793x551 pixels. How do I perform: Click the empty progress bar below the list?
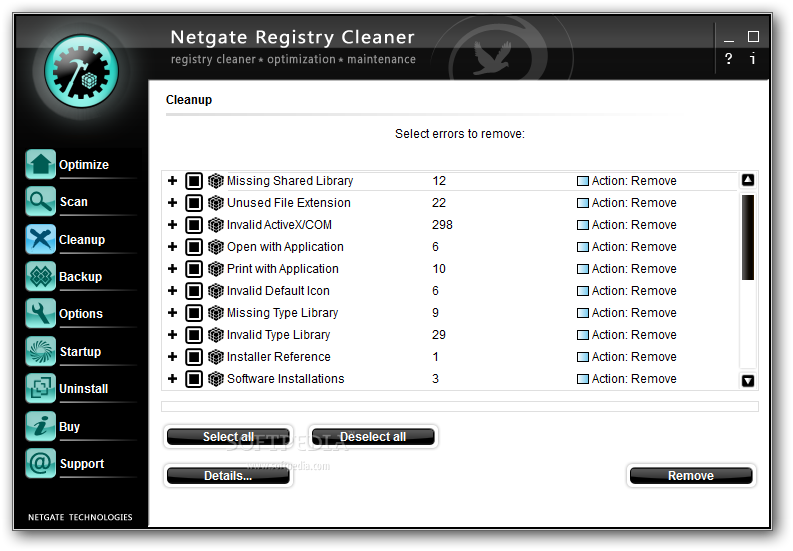[x=460, y=406]
